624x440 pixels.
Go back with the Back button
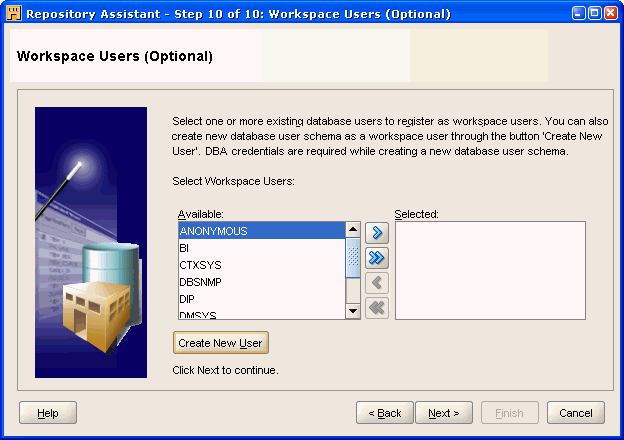pyautogui.click(x=384, y=413)
